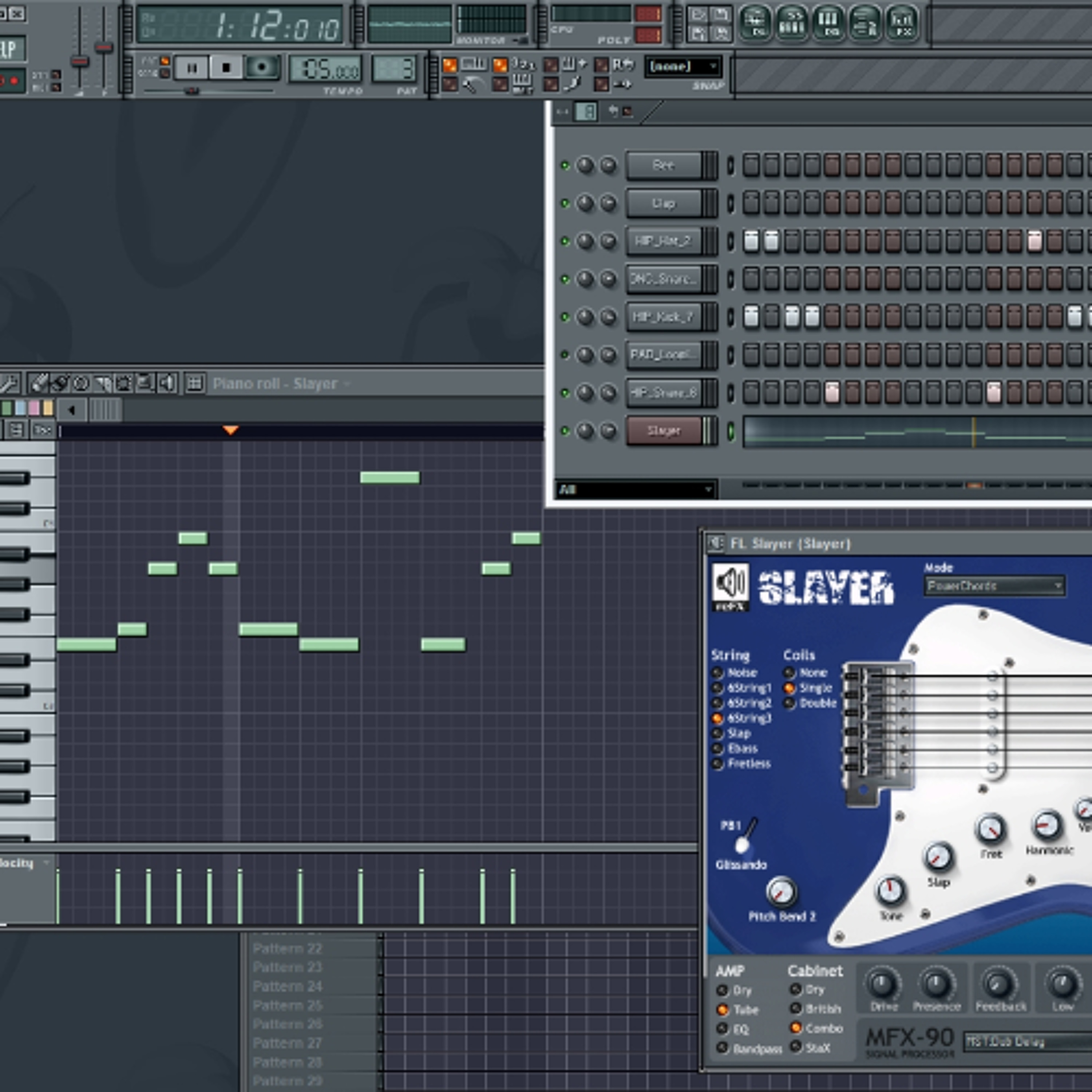Choose Fretless string option in Slayer

click(x=717, y=764)
